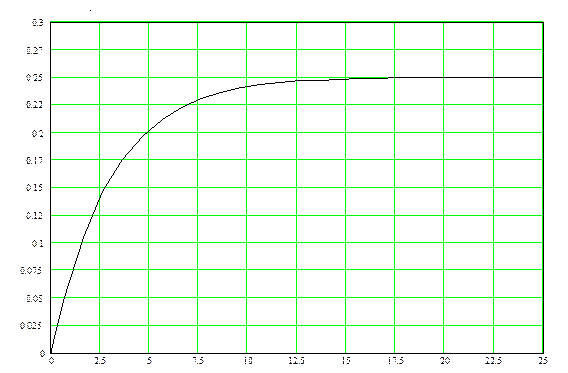Viewport: 568px width, 373px height.
Task: Select the 5 horizontal axis tick label
Action: pos(149,361)
